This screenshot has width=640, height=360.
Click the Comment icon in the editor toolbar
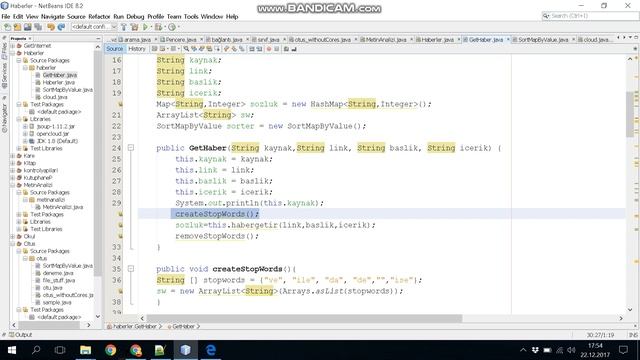tap(287, 49)
